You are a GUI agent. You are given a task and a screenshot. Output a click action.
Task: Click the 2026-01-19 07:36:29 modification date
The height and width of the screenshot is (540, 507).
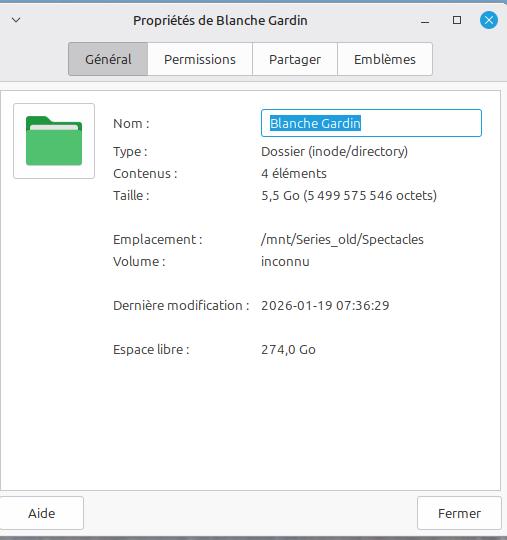tap(325, 305)
